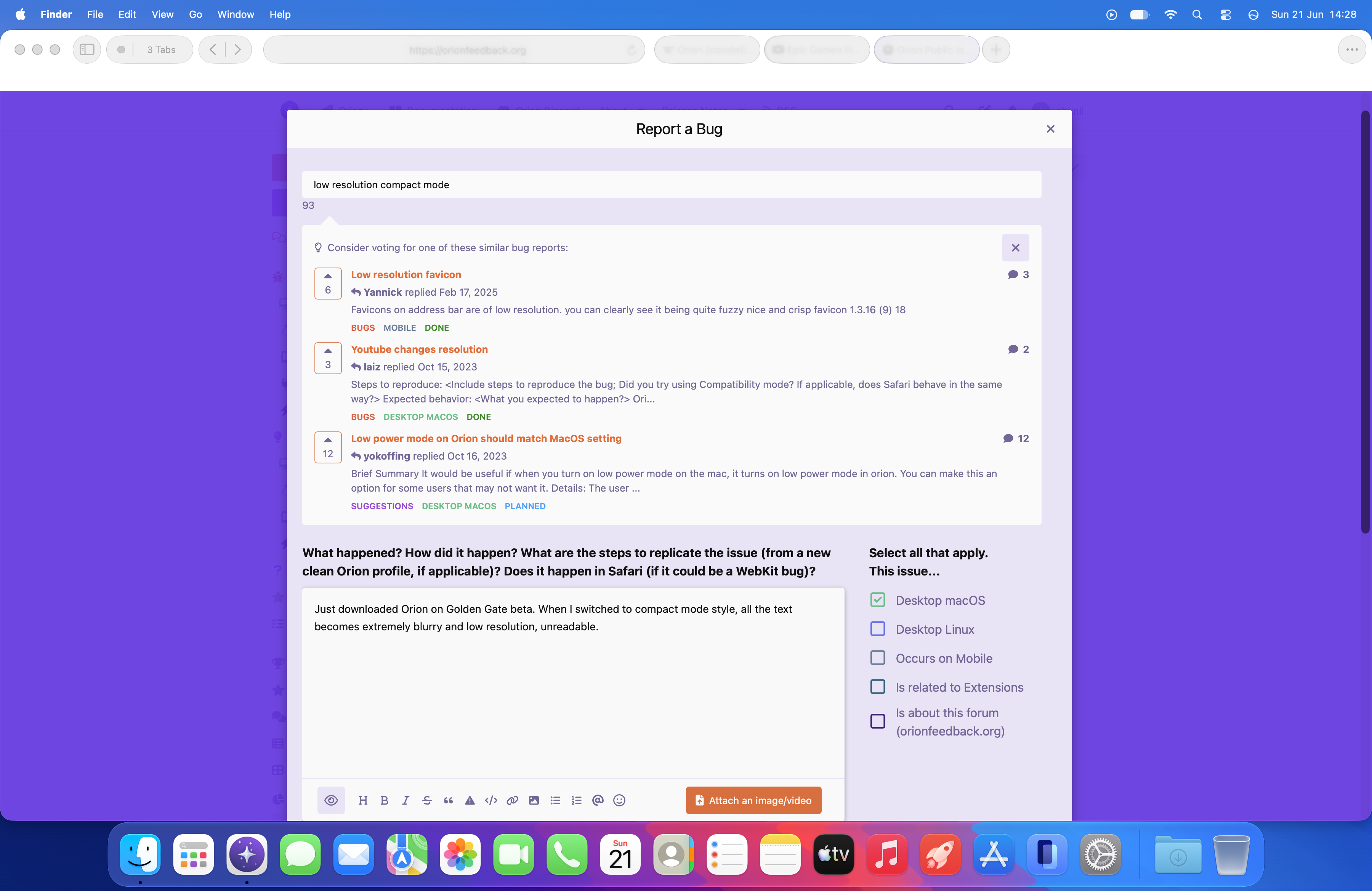The height and width of the screenshot is (891, 1372).
Task: Apply italic formatting in the editor toolbar
Action: 406,800
